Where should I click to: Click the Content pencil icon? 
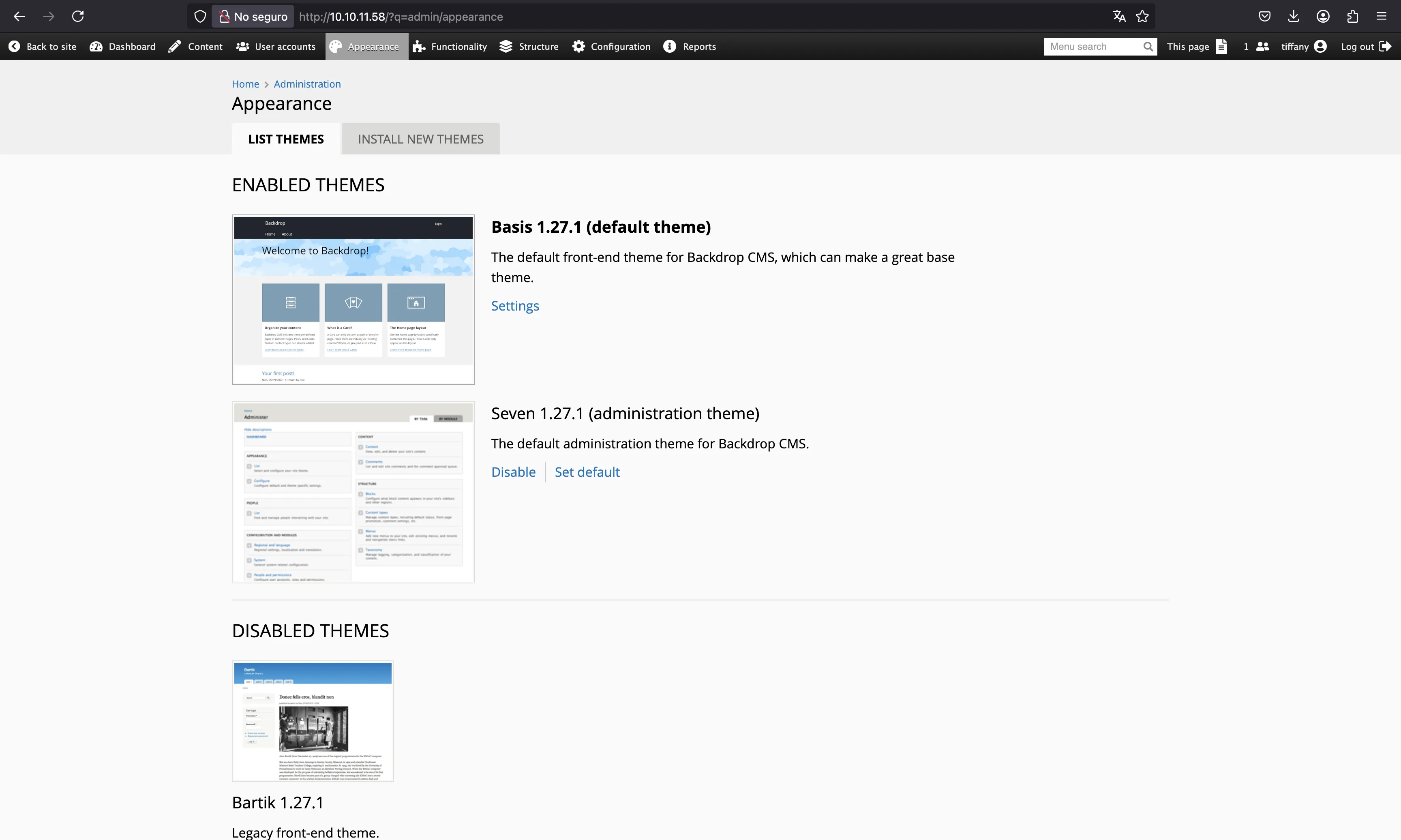tap(174, 46)
